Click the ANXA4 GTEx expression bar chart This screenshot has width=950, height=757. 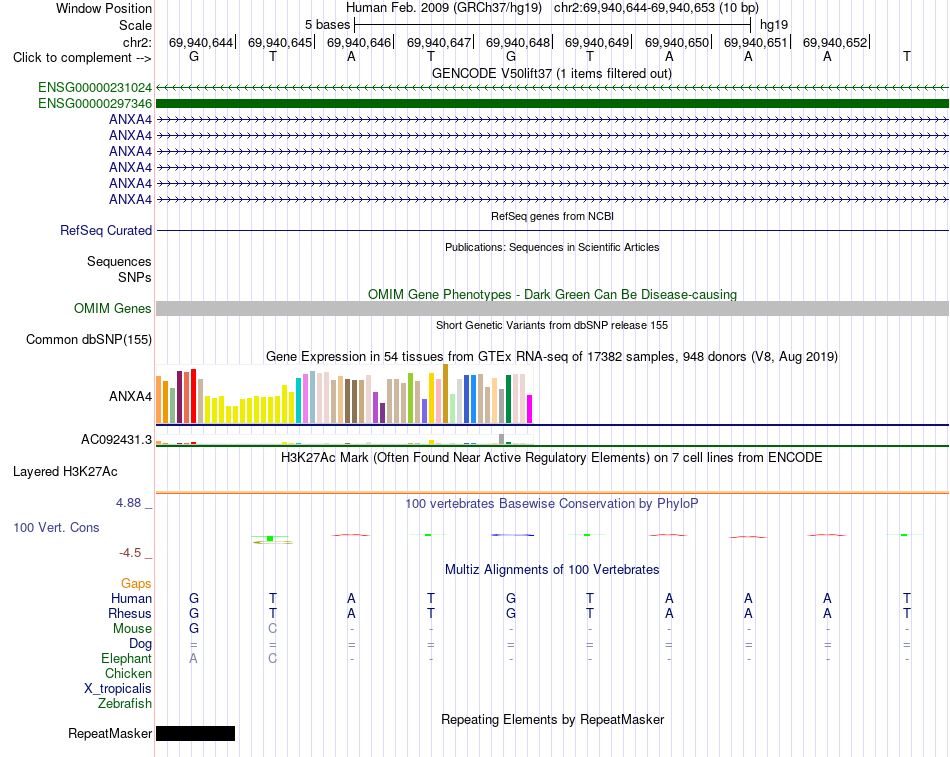coord(344,393)
